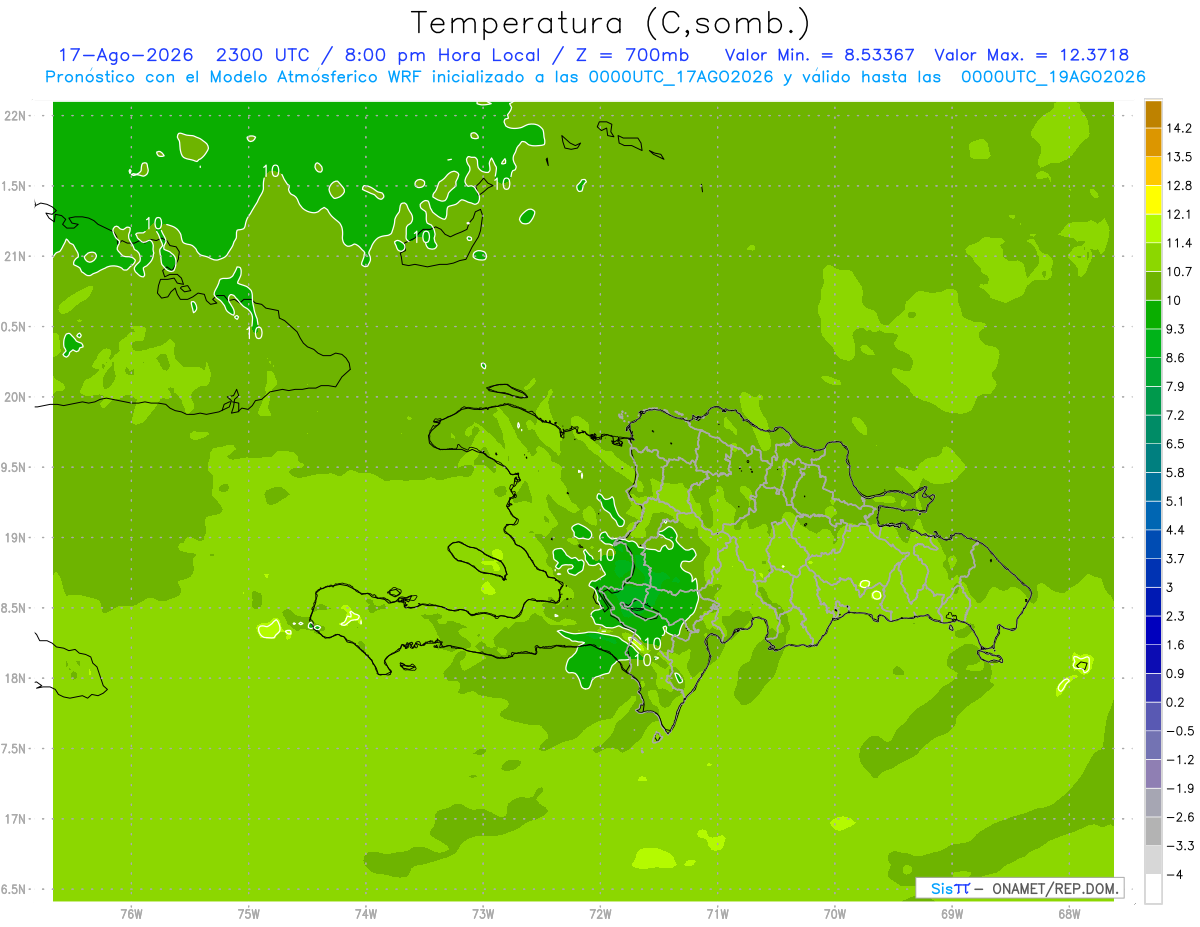Click the "-1.9" colorbar value
Screen dimensions: 1200x927
pos(1180,789)
